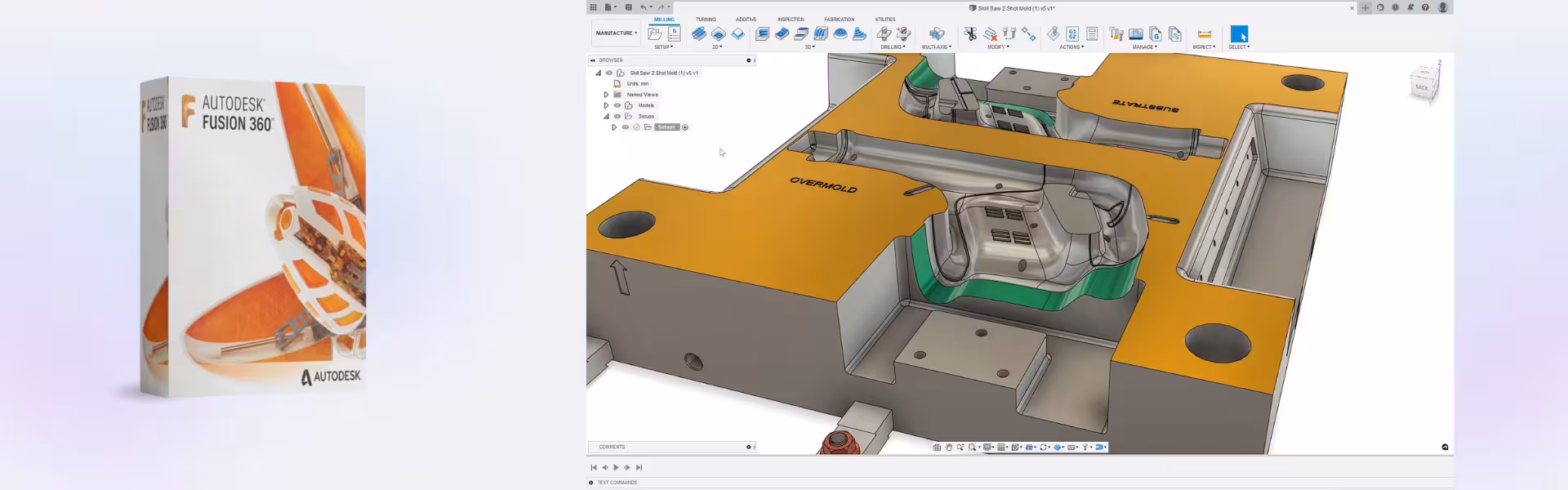Click the Job Status clock icon
This screenshot has width=1568, height=490.
(1395, 7)
